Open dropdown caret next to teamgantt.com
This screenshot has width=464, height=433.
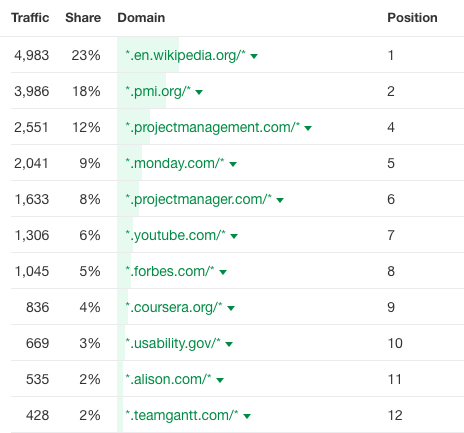pyautogui.click(x=247, y=416)
